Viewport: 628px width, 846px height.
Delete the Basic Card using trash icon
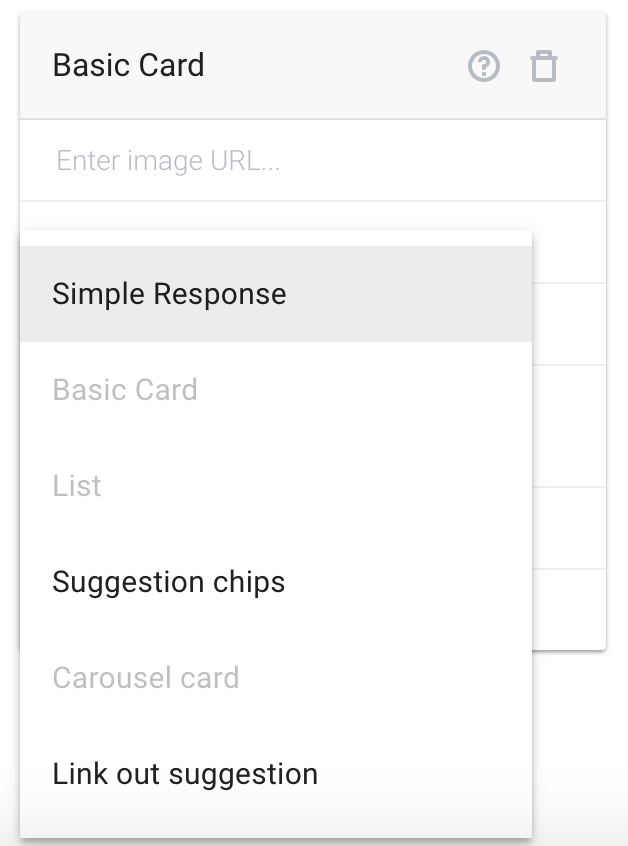pos(543,66)
